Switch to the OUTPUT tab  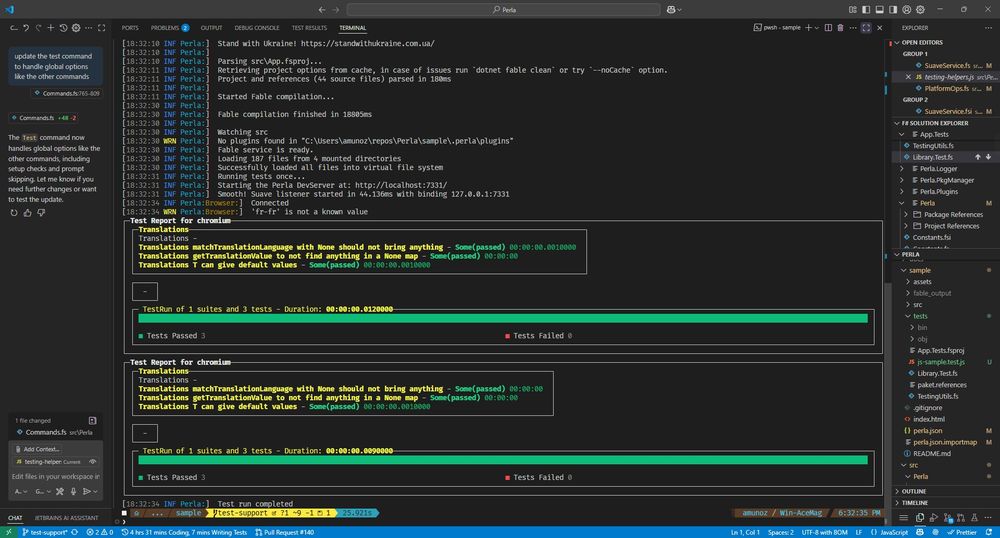click(211, 28)
